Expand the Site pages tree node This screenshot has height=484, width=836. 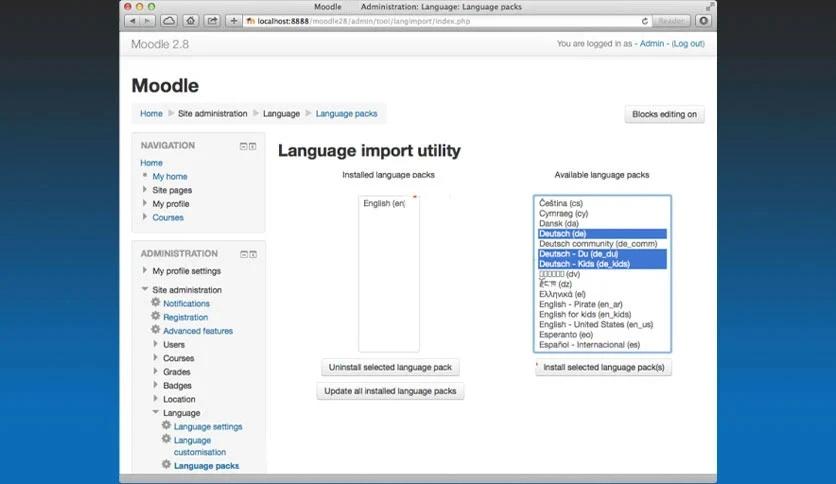(144, 189)
